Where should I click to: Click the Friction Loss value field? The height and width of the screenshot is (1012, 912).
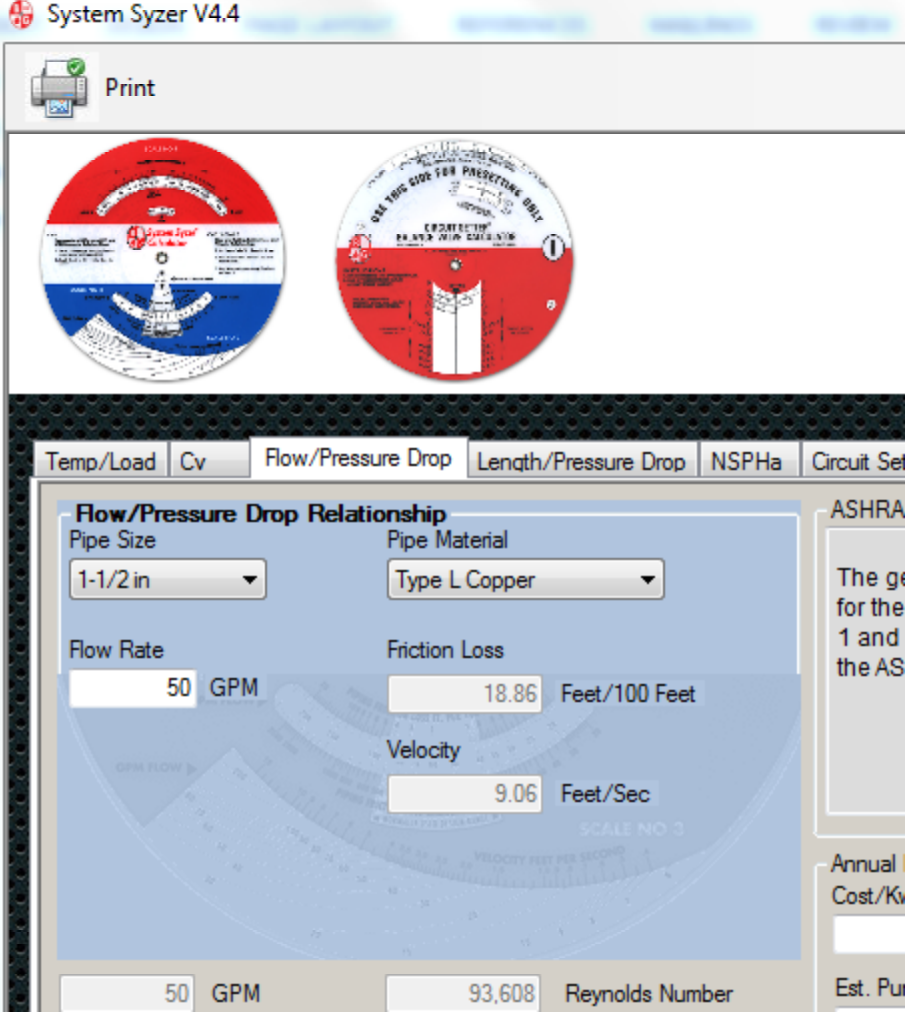(x=464, y=693)
